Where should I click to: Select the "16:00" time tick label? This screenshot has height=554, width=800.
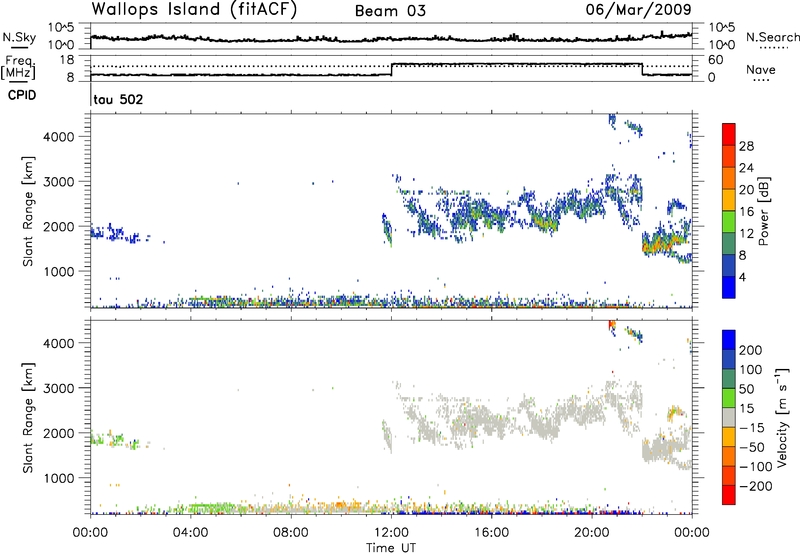pyautogui.click(x=491, y=532)
